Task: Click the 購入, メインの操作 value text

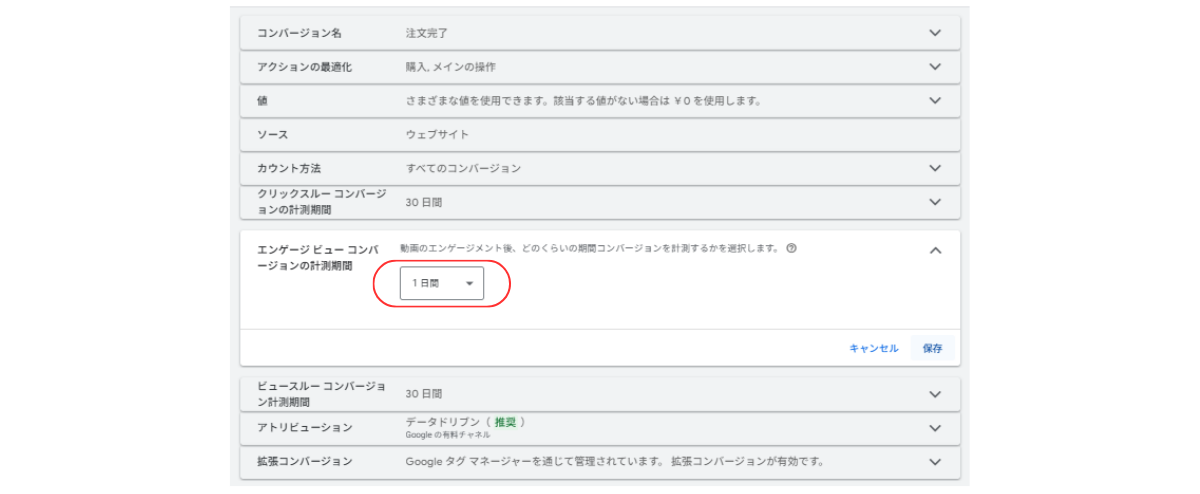Action: click(450, 67)
